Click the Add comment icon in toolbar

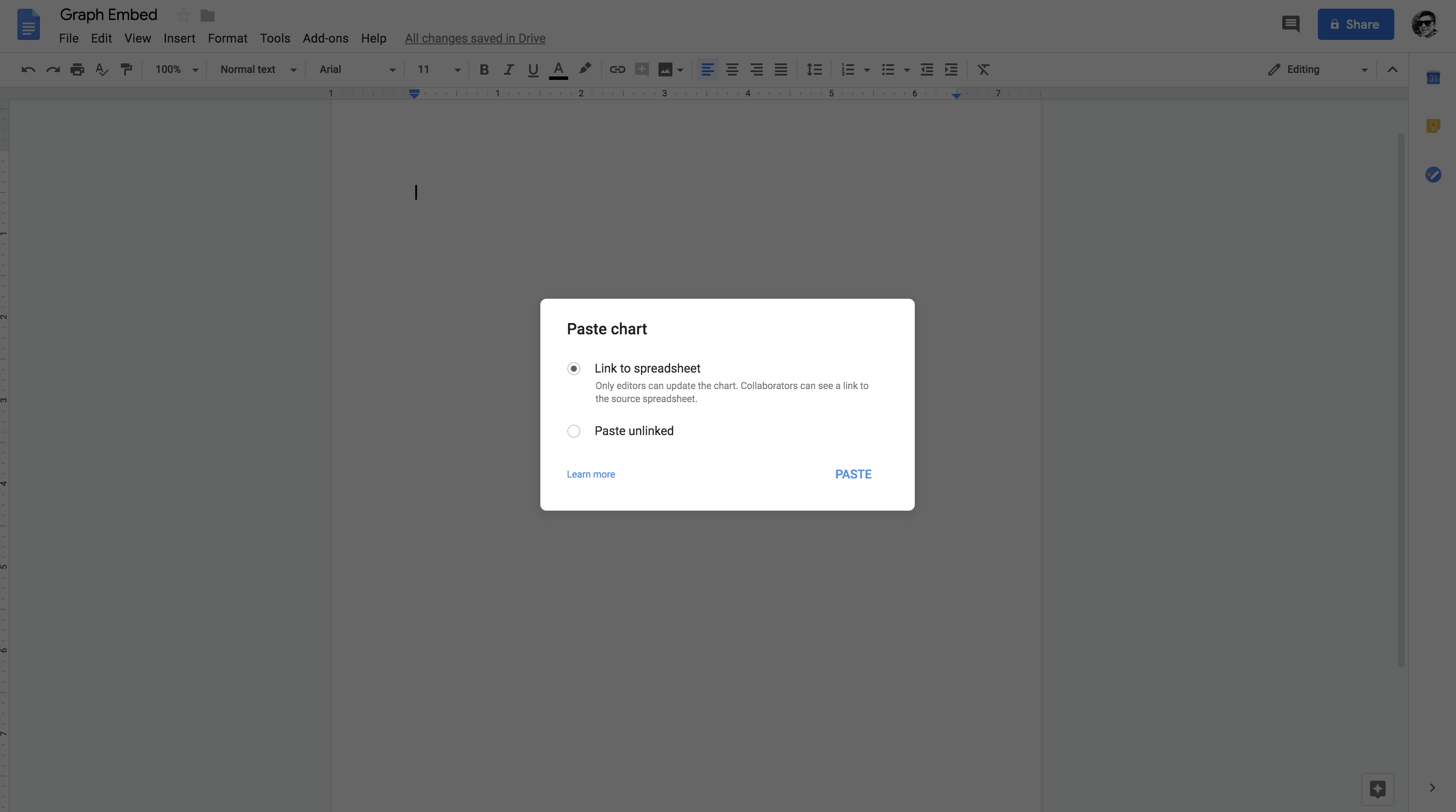coord(642,69)
